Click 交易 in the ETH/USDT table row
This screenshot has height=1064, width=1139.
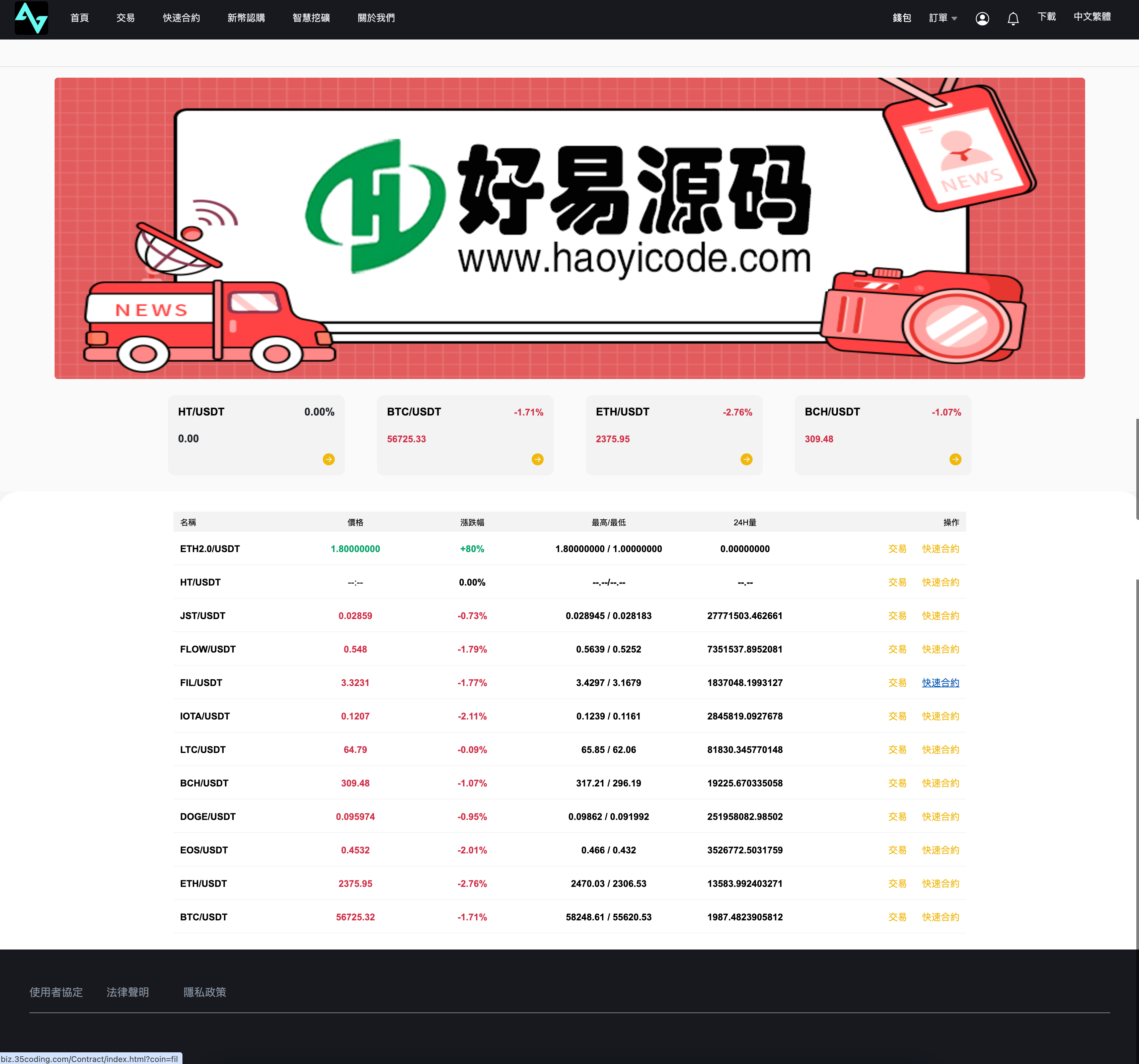click(x=897, y=884)
